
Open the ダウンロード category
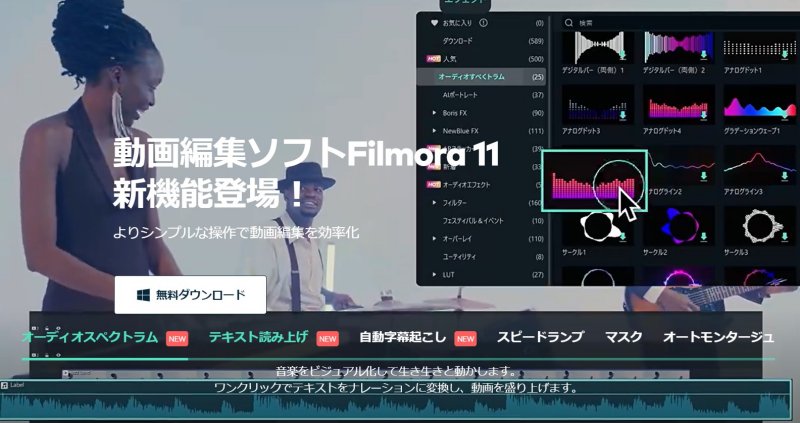pyautogui.click(x=458, y=41)
